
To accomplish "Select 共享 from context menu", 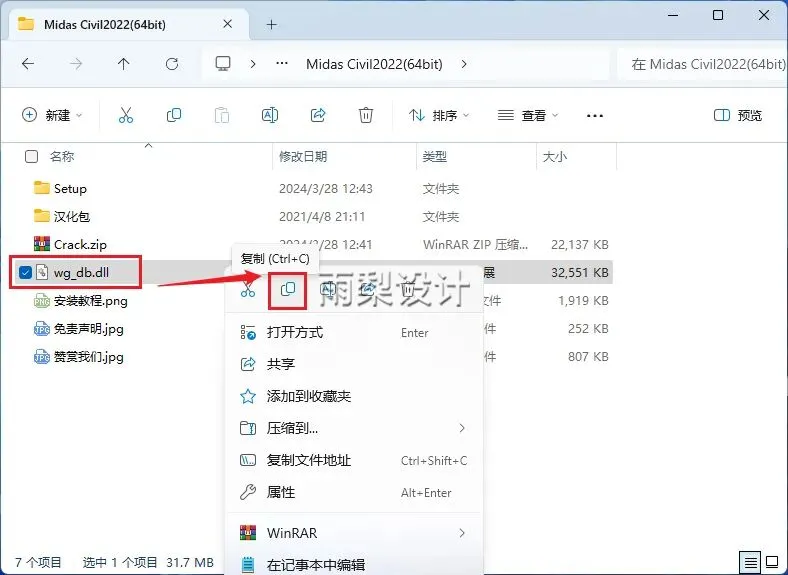I will (355, 364).
